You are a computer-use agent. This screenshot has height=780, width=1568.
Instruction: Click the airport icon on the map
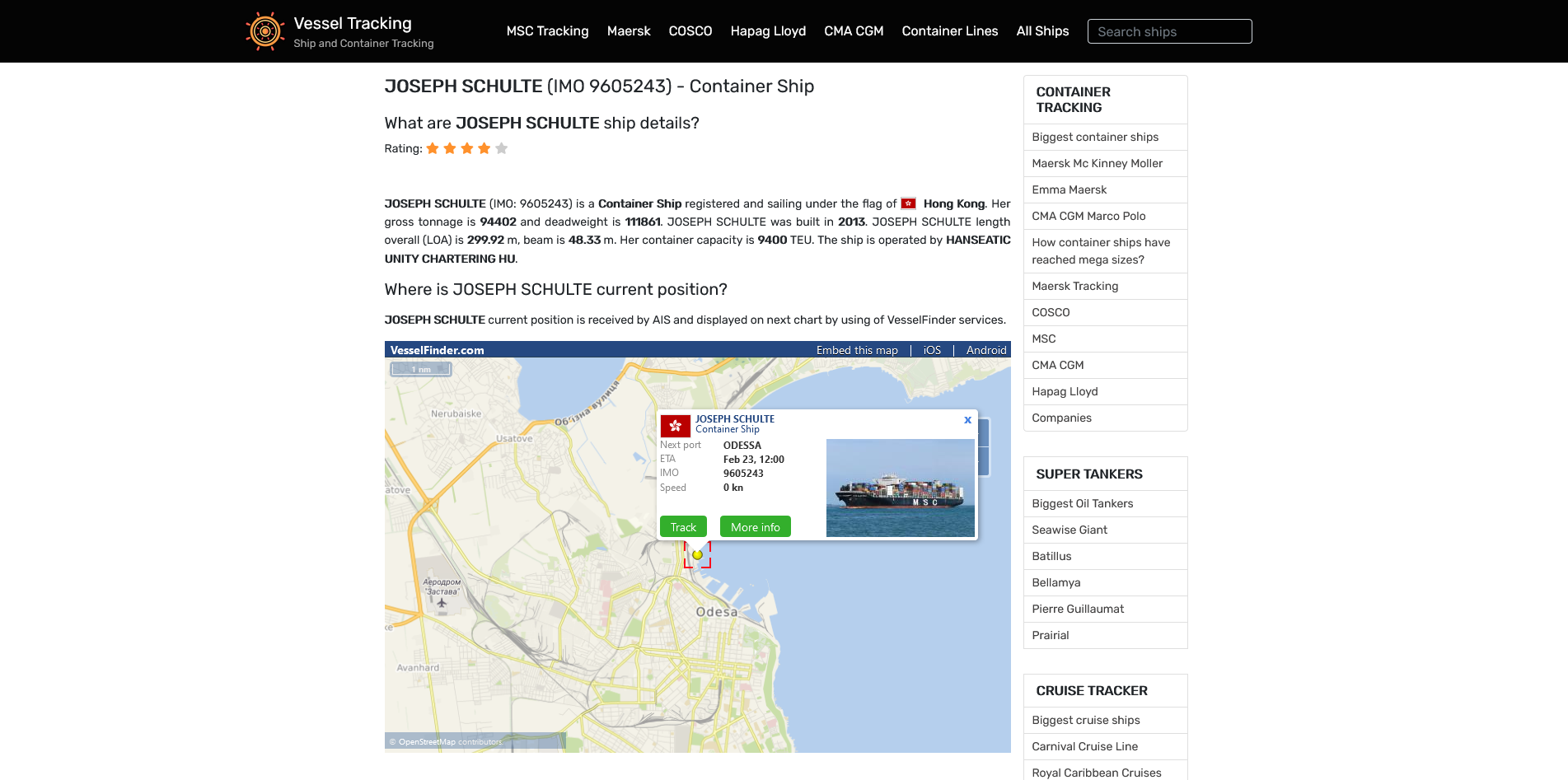442,604
